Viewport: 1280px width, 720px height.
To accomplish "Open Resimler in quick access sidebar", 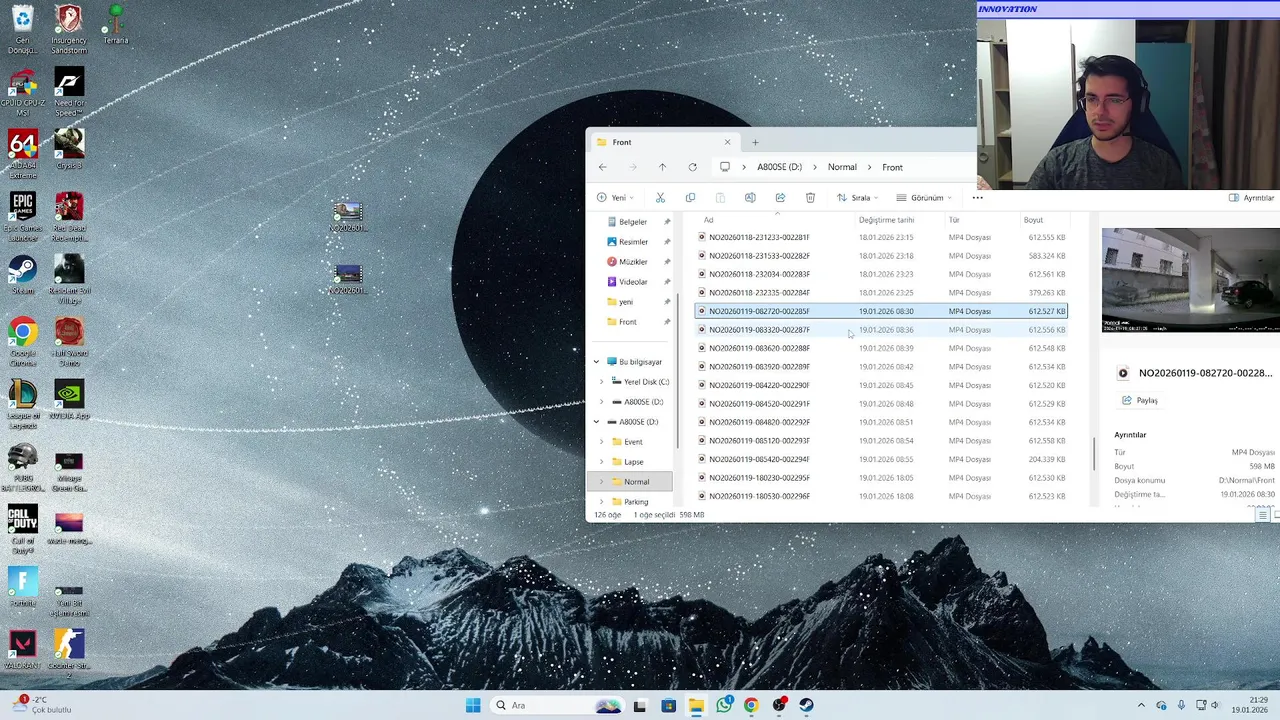I will [633, 242].
